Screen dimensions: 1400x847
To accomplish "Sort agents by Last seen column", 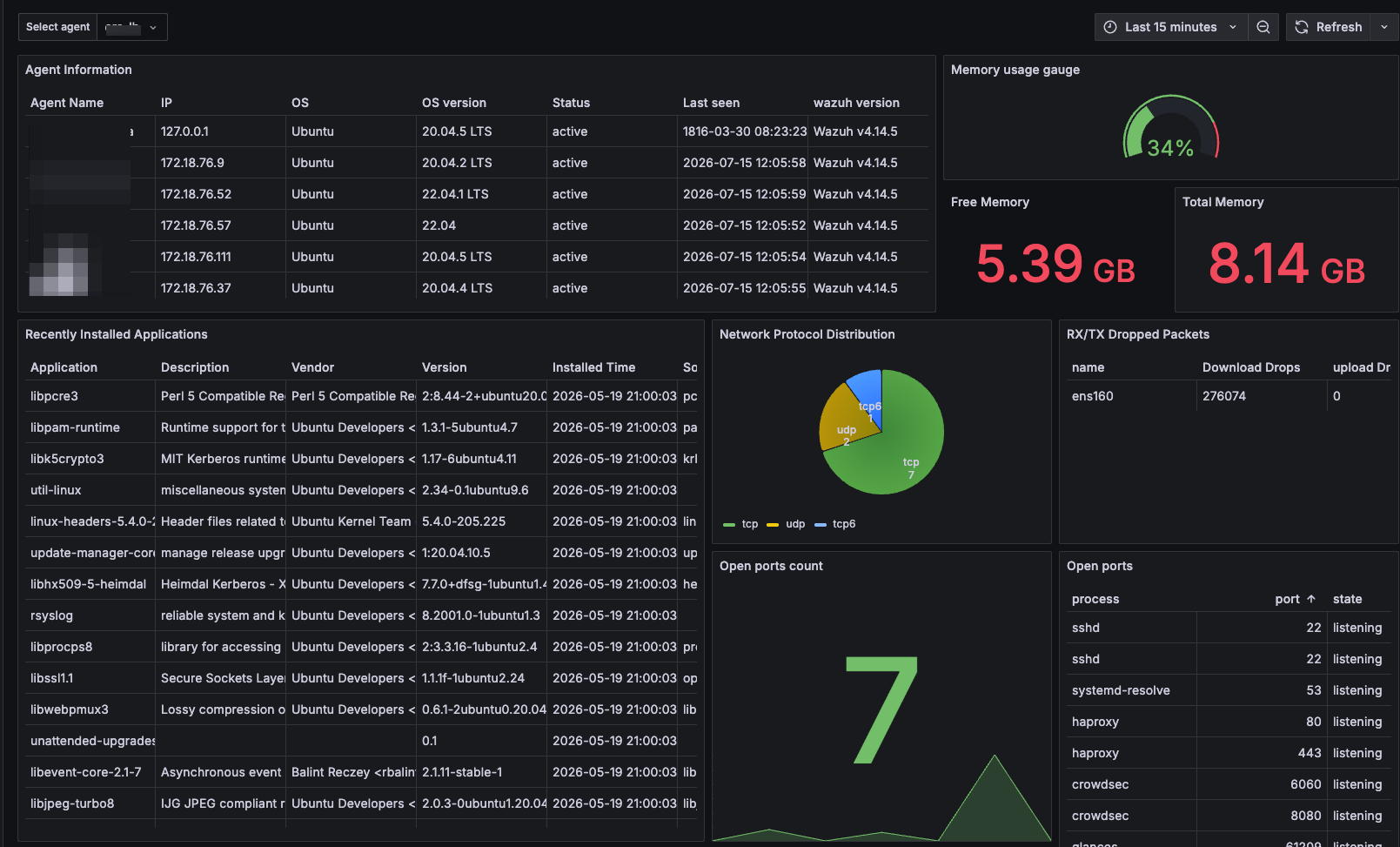I will pos(711,103).
